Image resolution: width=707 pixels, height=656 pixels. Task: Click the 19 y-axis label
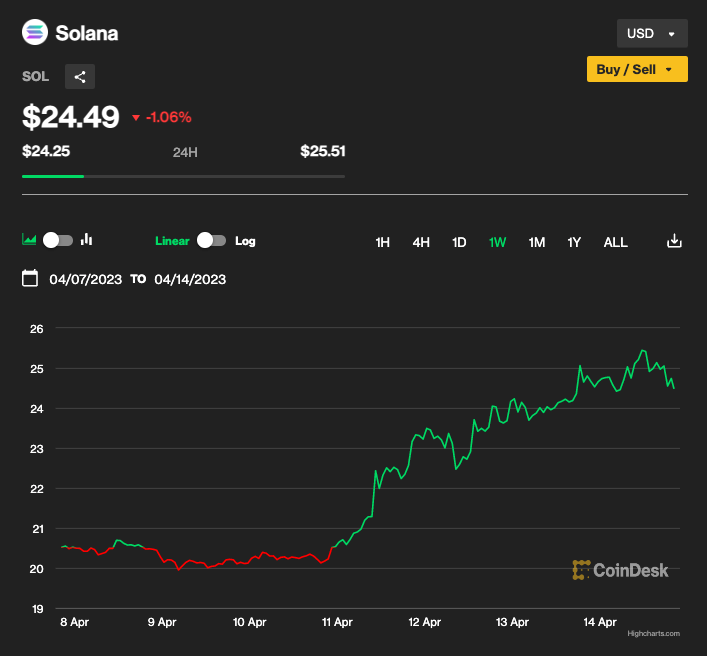click(x=37, y=609)
